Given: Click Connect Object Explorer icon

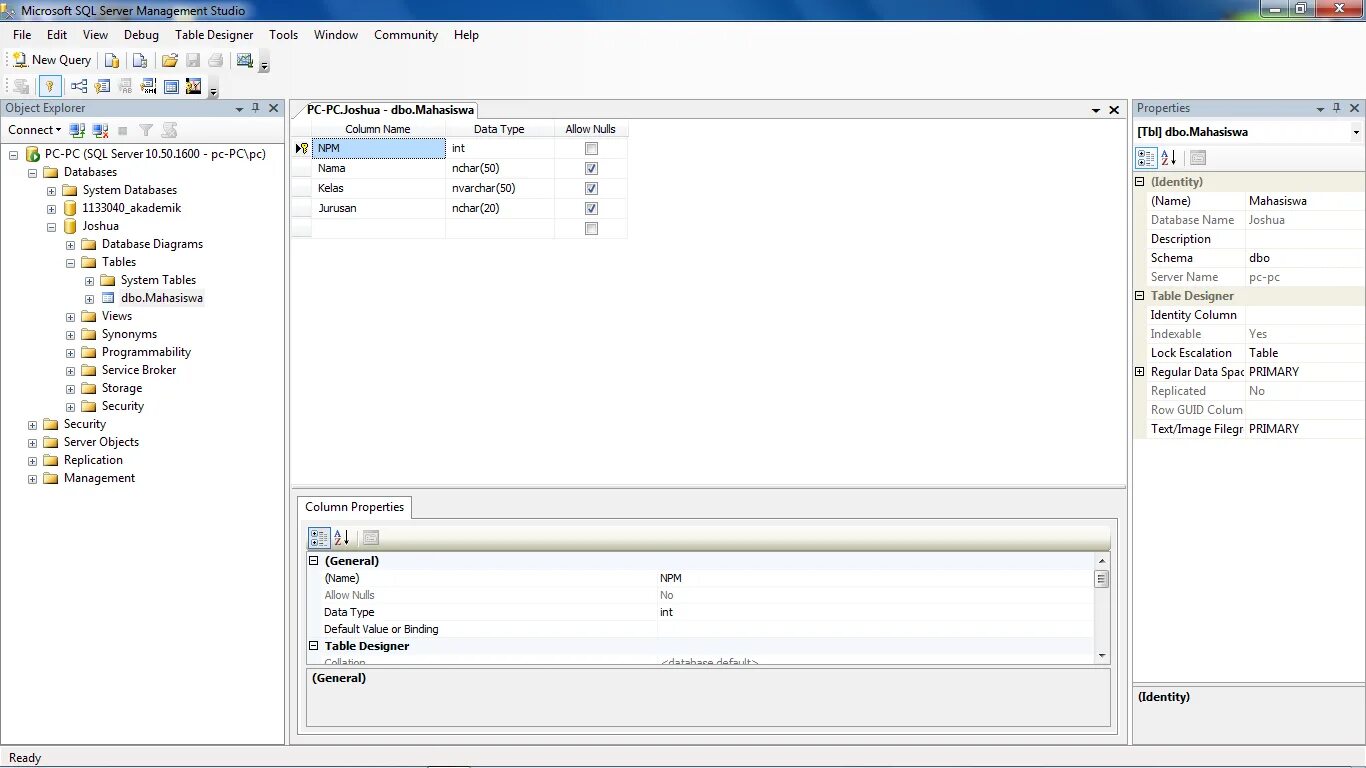Looking at the screenshot, I should [x=77, y=130].
